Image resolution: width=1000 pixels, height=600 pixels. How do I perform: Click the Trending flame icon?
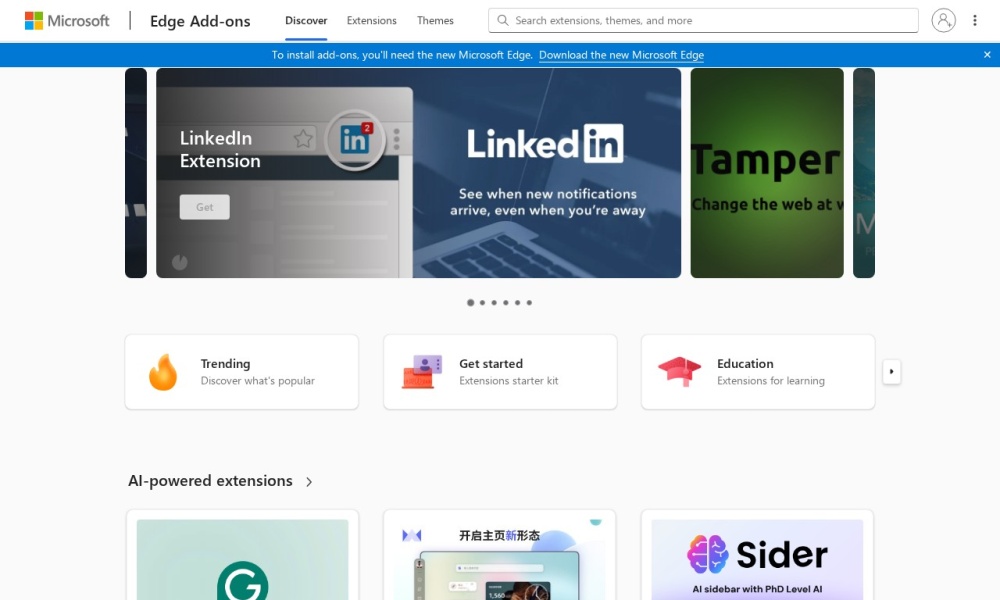pyautogui.click(x=162, y=372)
